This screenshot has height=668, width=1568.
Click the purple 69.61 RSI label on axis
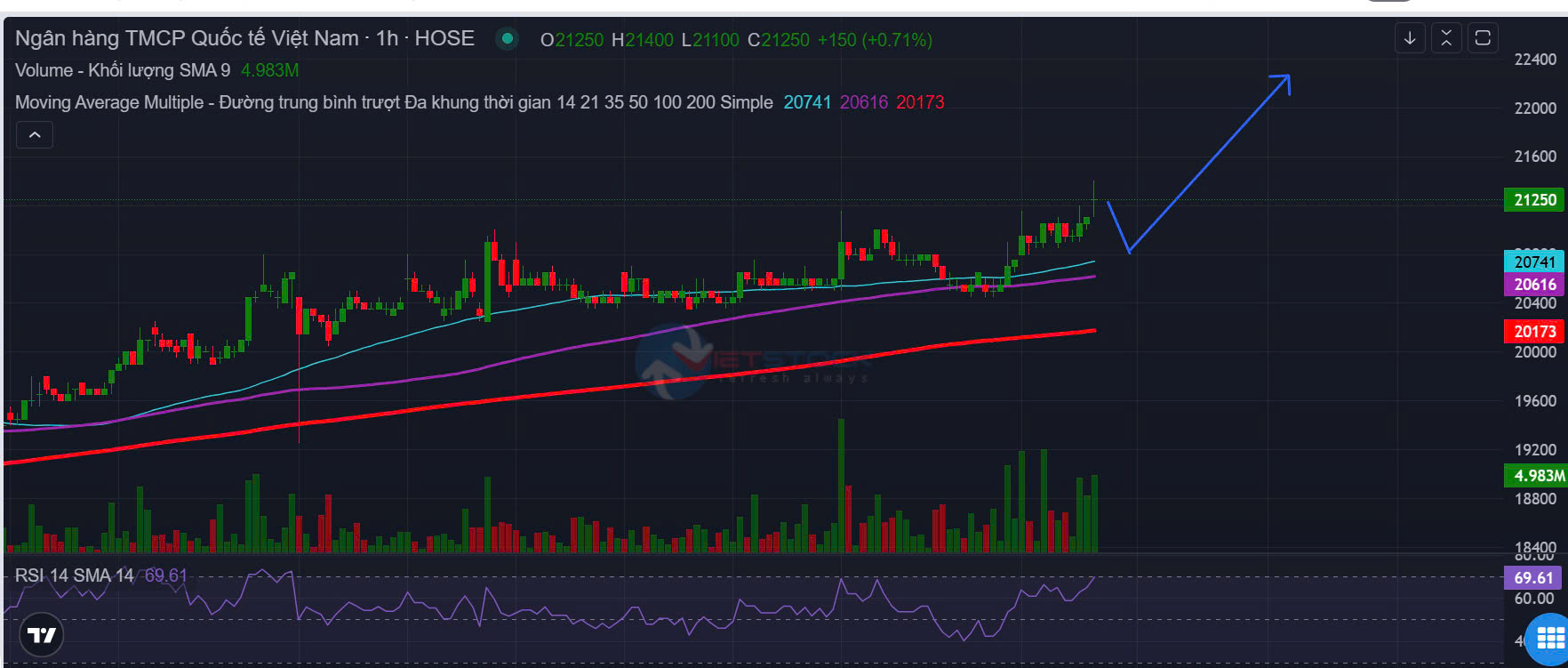(x=1534, y=577)
